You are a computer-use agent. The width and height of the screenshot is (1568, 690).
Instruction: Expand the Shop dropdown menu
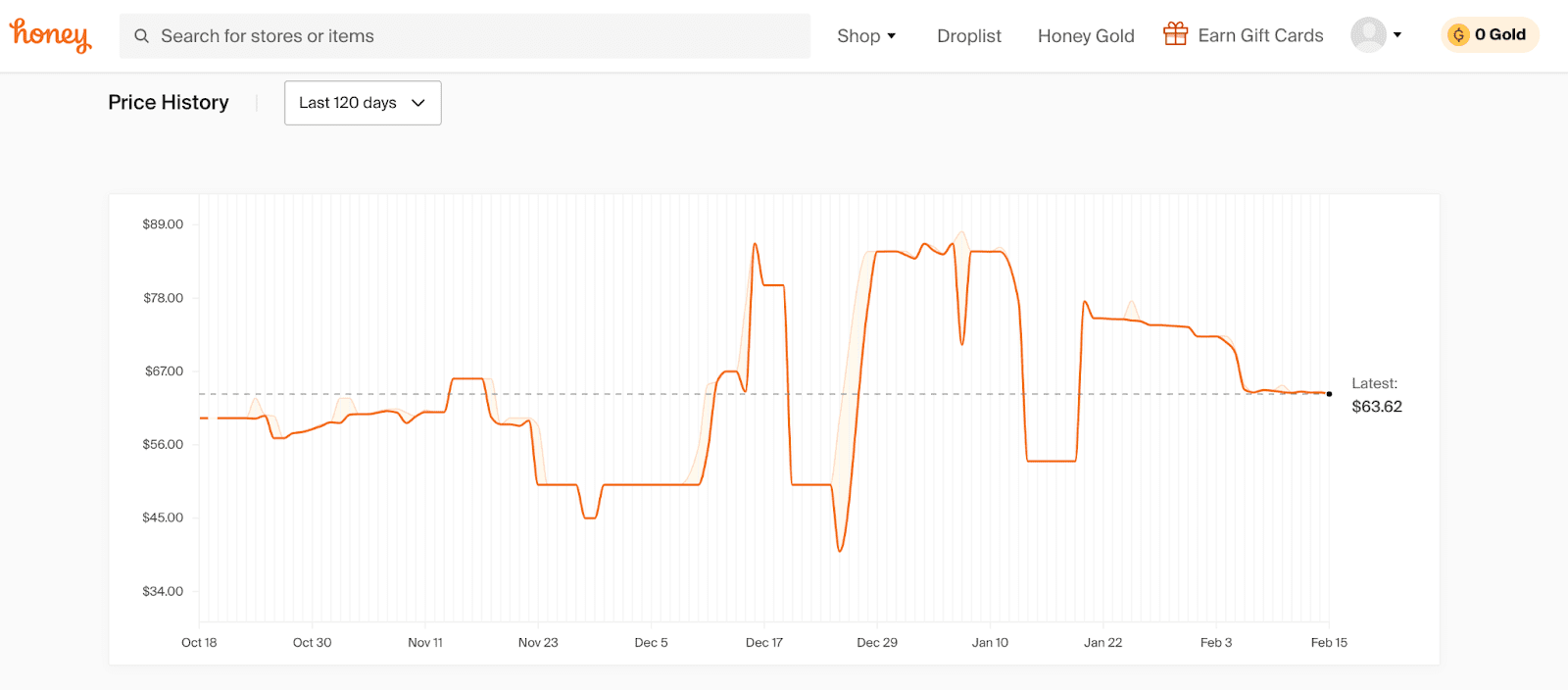click(866, 36)
